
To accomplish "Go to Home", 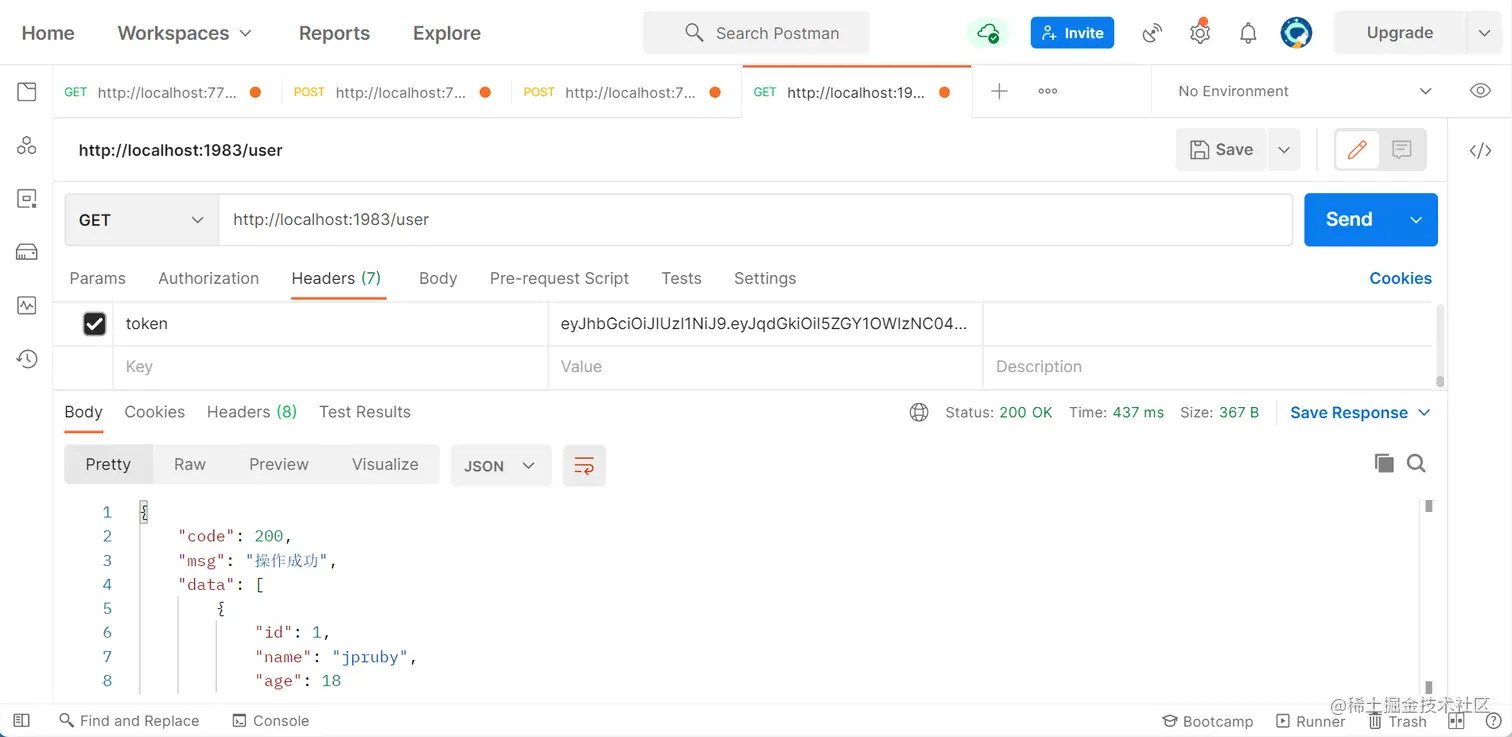I will tap(48, 33).
